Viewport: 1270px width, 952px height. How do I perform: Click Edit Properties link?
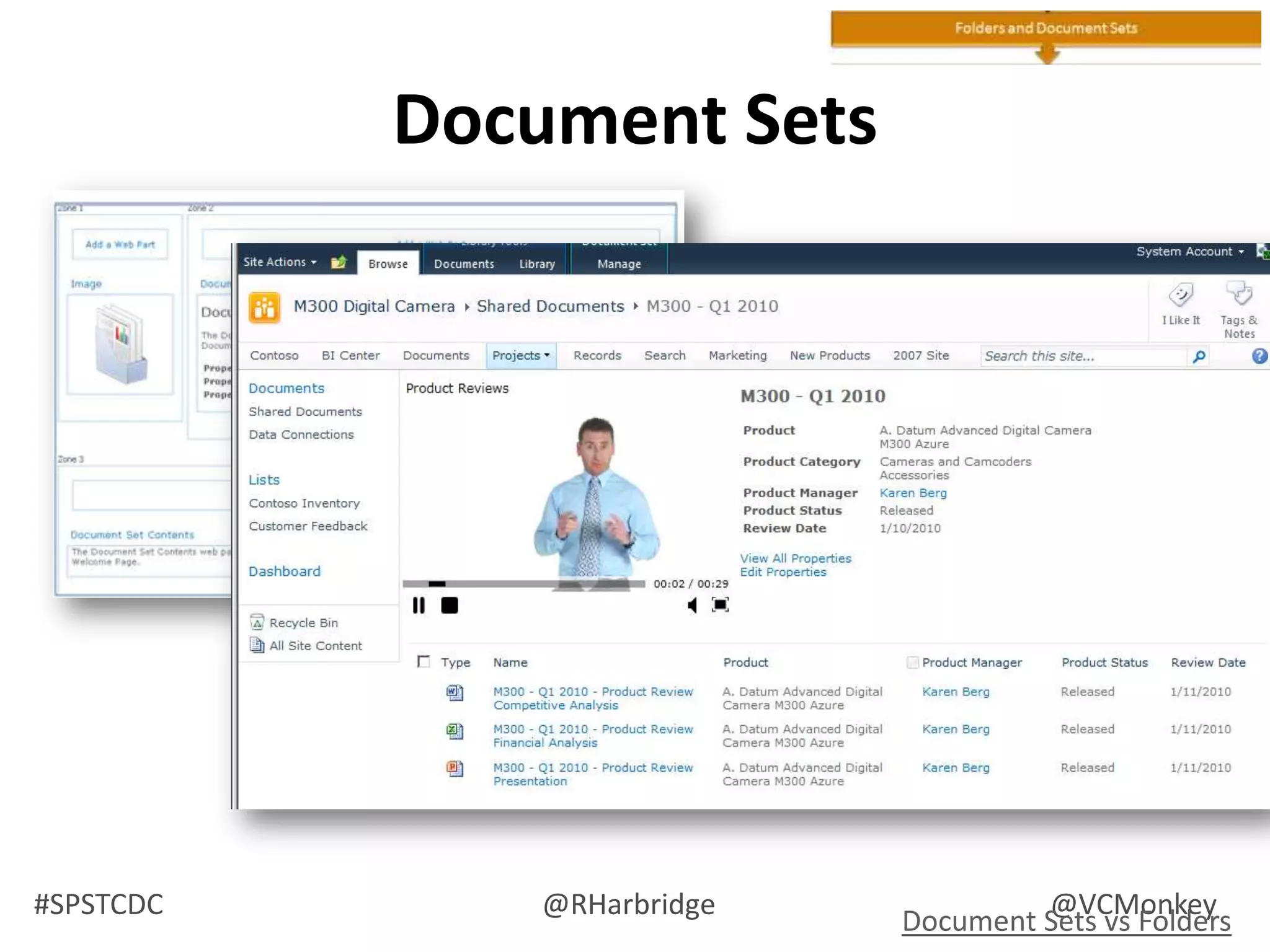[x=783, y=572]
